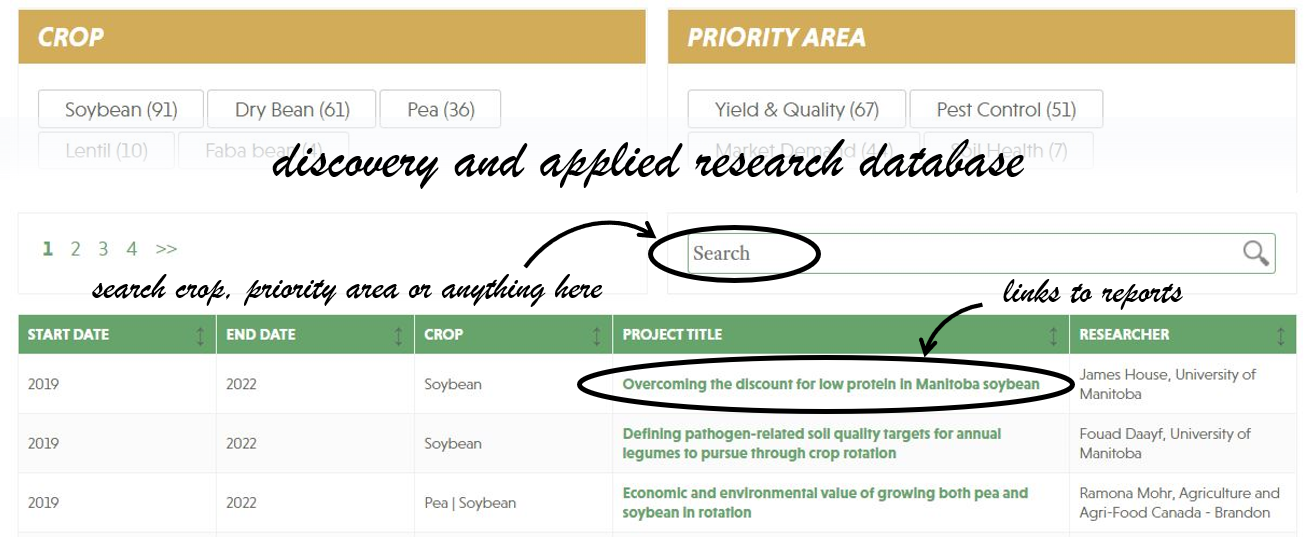Sort by Project Title arrows icon

tap(1053, 336)
